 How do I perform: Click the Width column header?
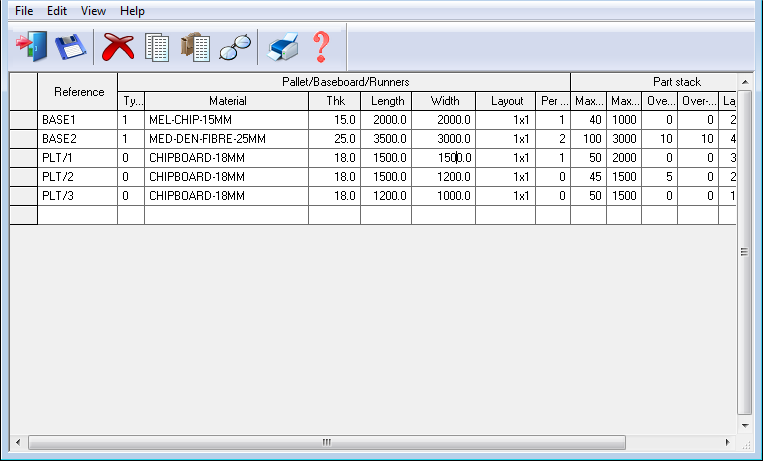[444, 101]
